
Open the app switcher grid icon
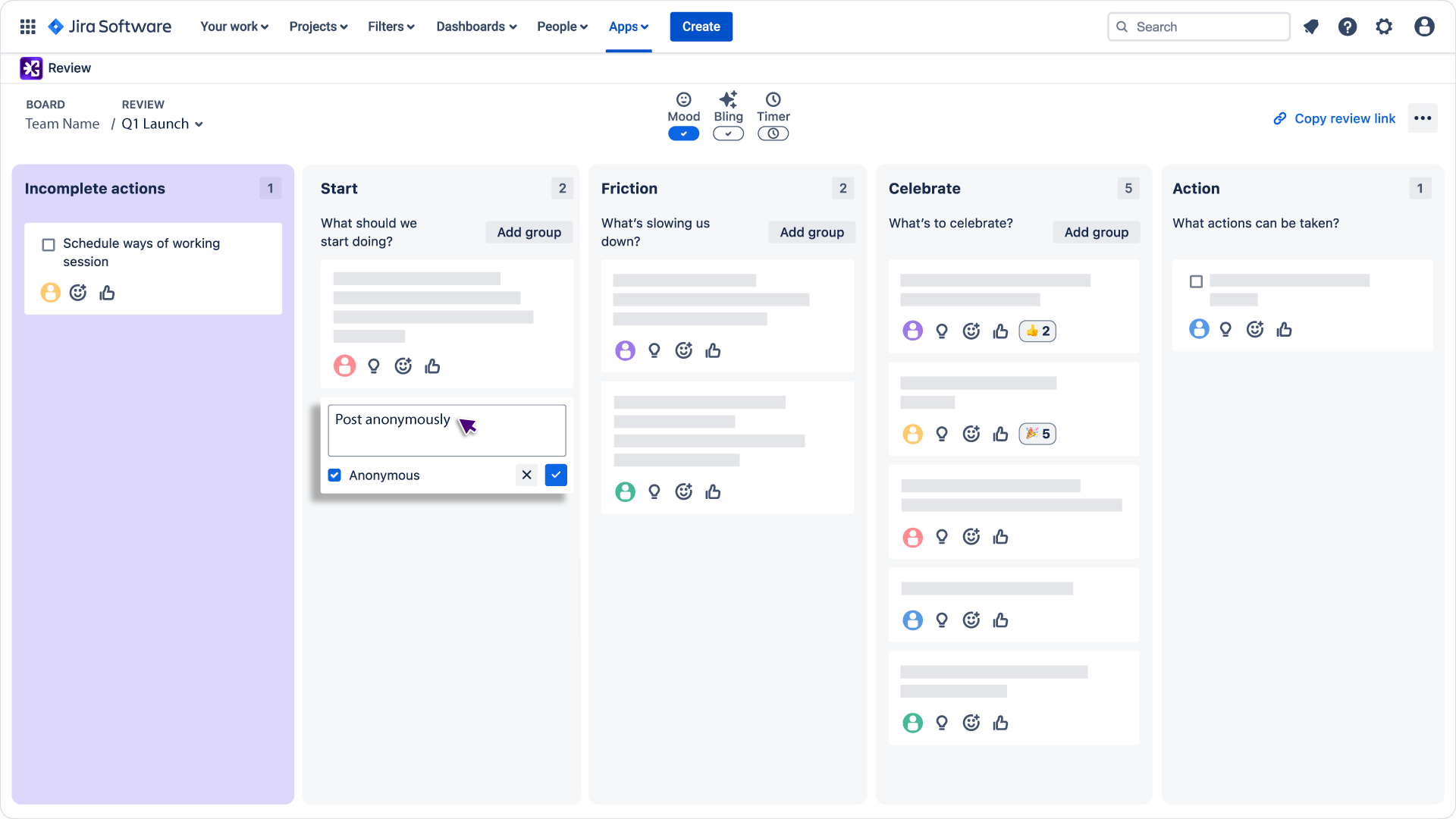(28, 27)
